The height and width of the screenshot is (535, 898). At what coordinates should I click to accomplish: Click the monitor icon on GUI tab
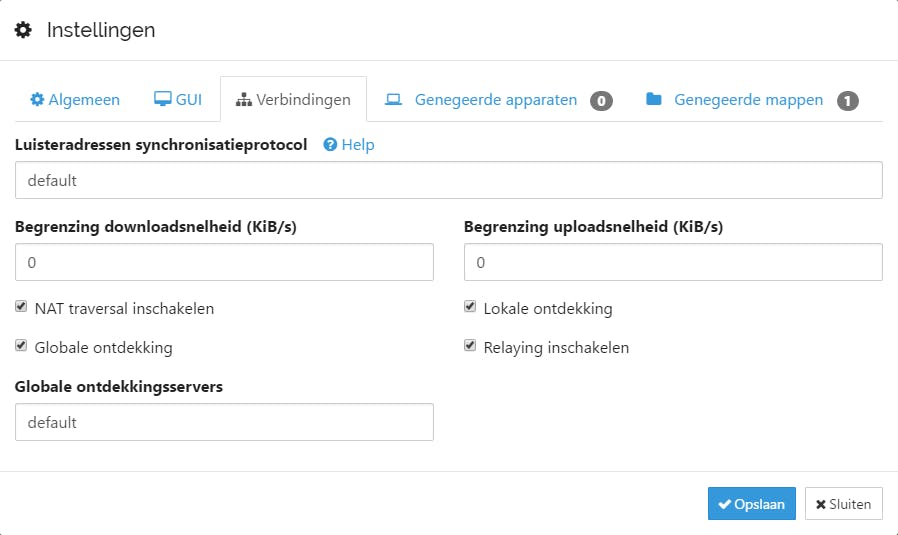point(162,100)
